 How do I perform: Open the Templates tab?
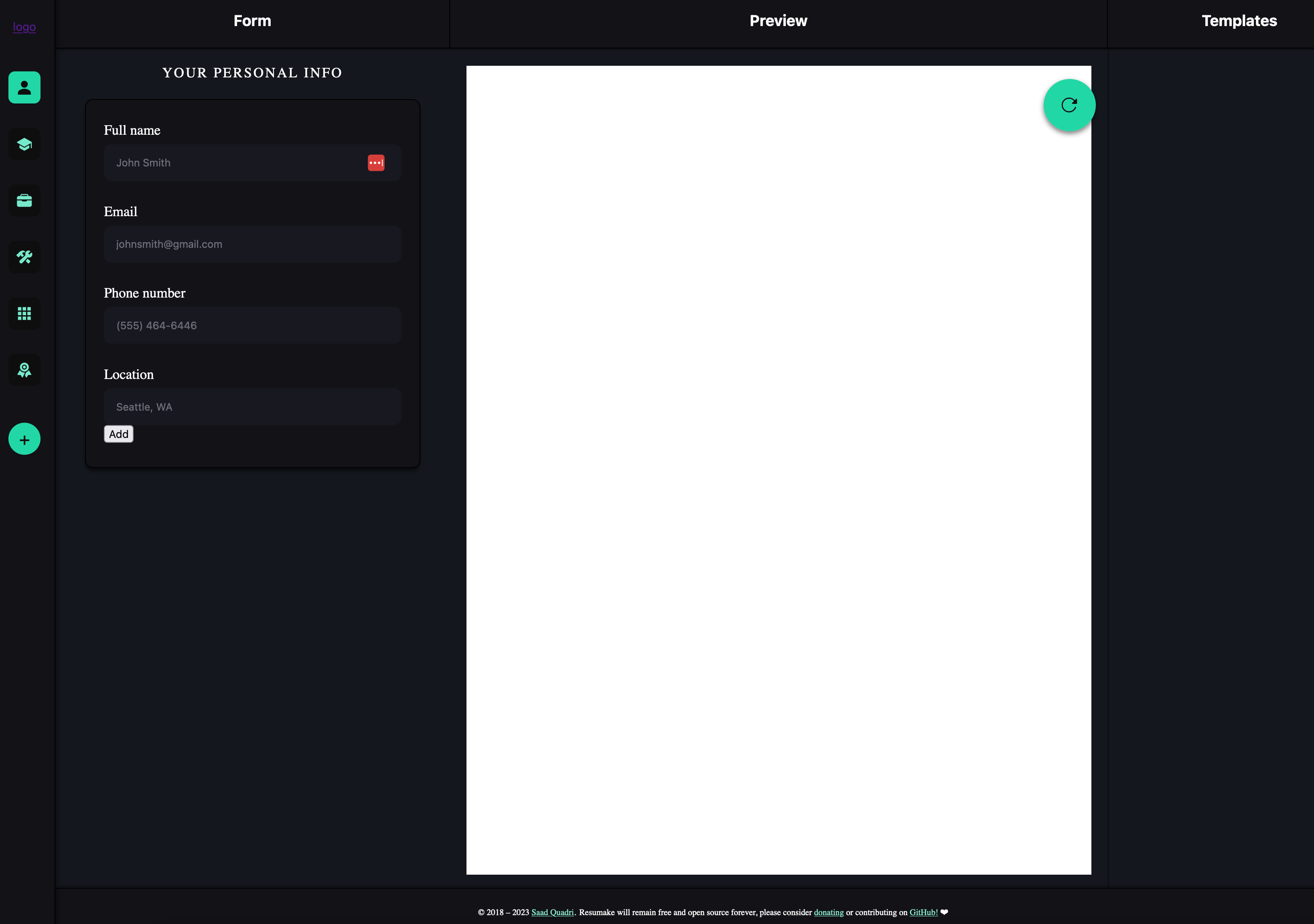tap(1239, 21)
